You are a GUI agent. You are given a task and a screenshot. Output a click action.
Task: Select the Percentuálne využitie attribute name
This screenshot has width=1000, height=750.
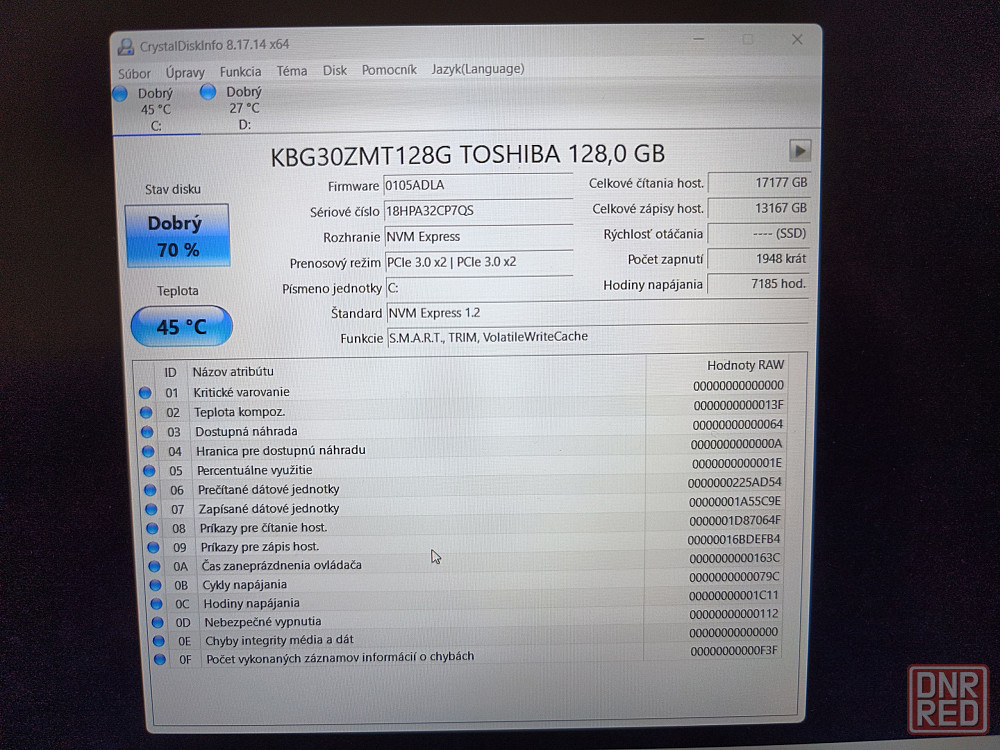pos(254,470)
